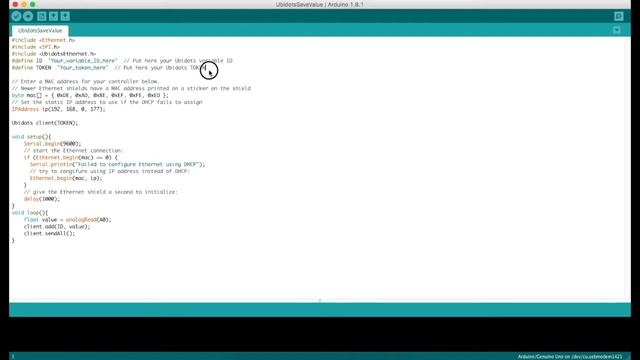Viewport: 640px width, 360px height.
Task: Click the client.sendAll(); line
Action: click(49, 234)
